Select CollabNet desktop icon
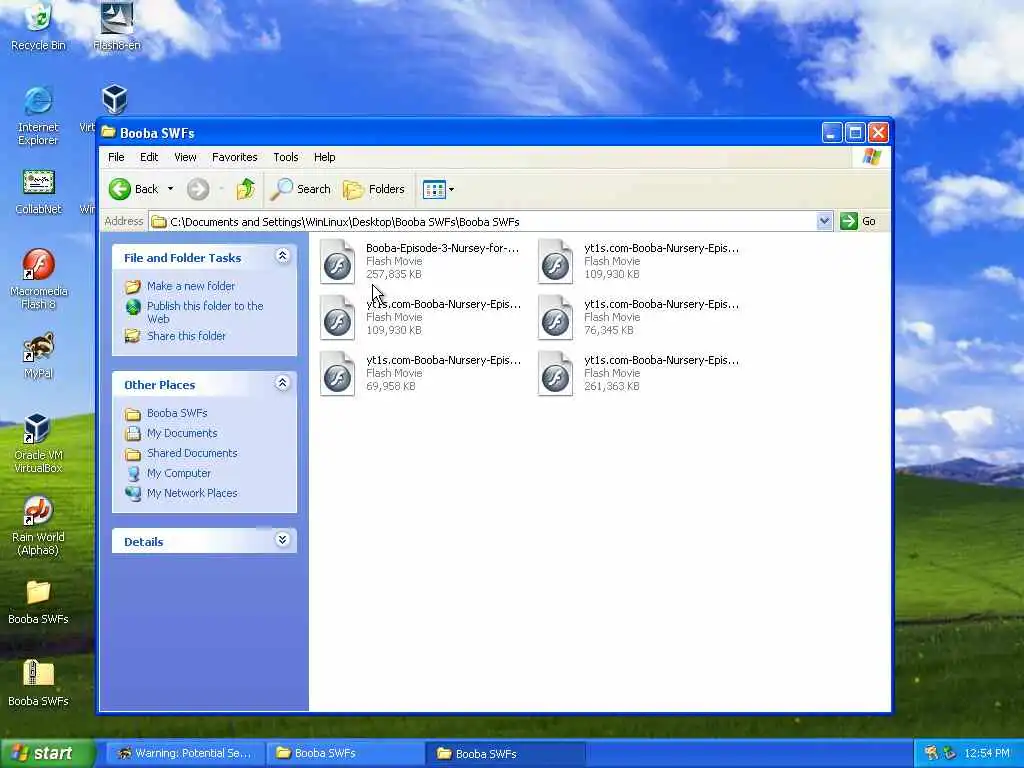 tap(38, 191)
